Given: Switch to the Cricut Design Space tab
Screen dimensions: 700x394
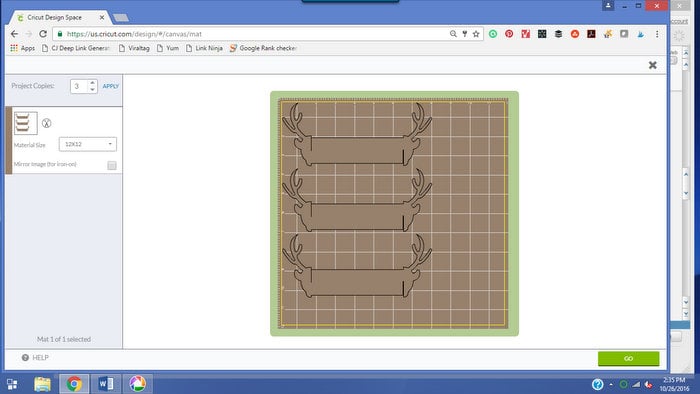Looking at the screenshot, I should pyautogui.click(x=59, y=17).
